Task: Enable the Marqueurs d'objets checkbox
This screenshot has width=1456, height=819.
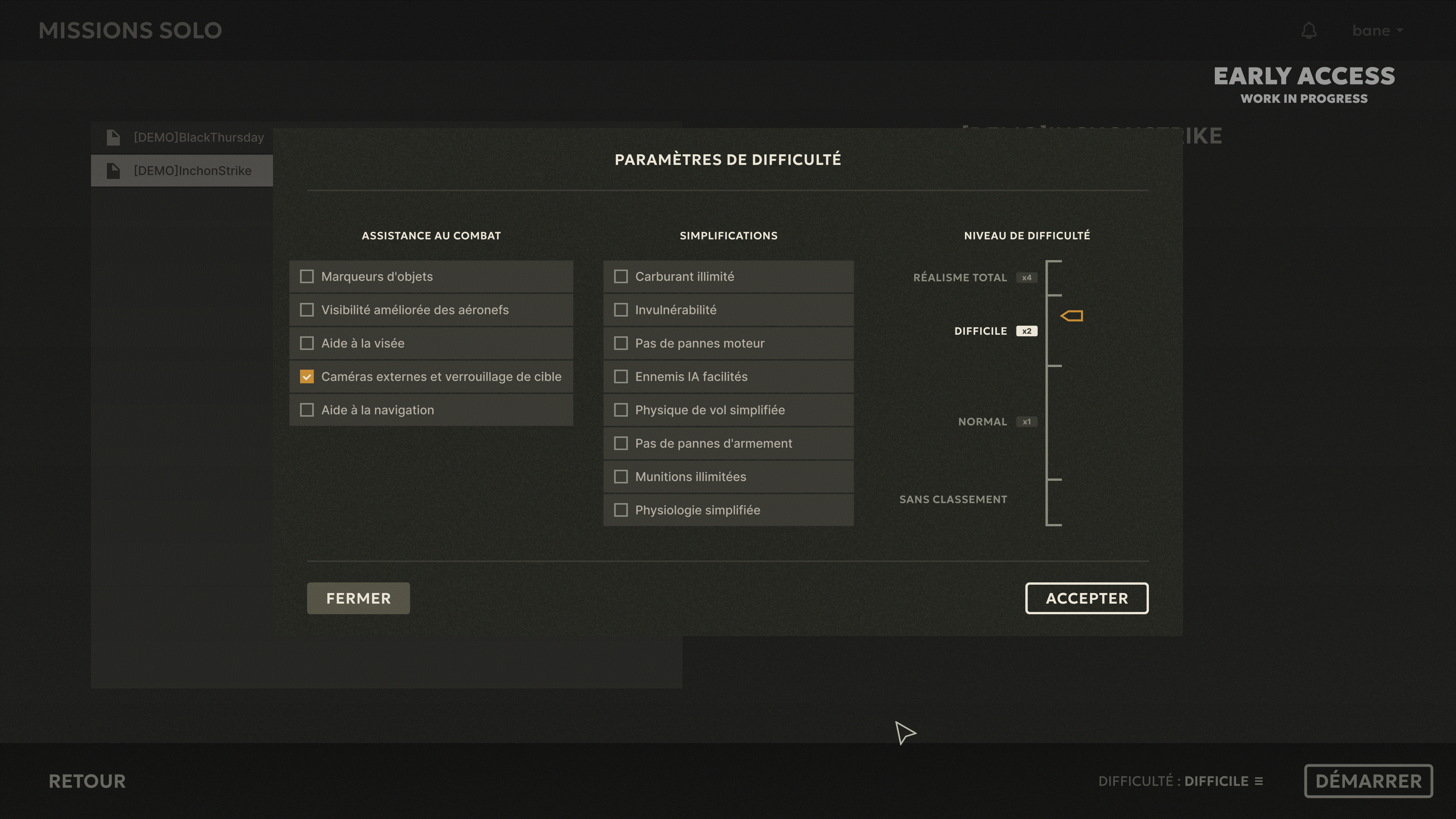Action: [307, 276]
